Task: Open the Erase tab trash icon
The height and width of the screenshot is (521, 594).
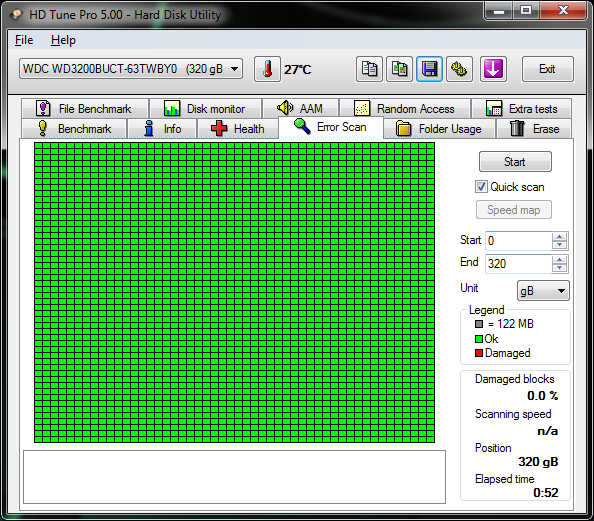Action: (517, 128)
